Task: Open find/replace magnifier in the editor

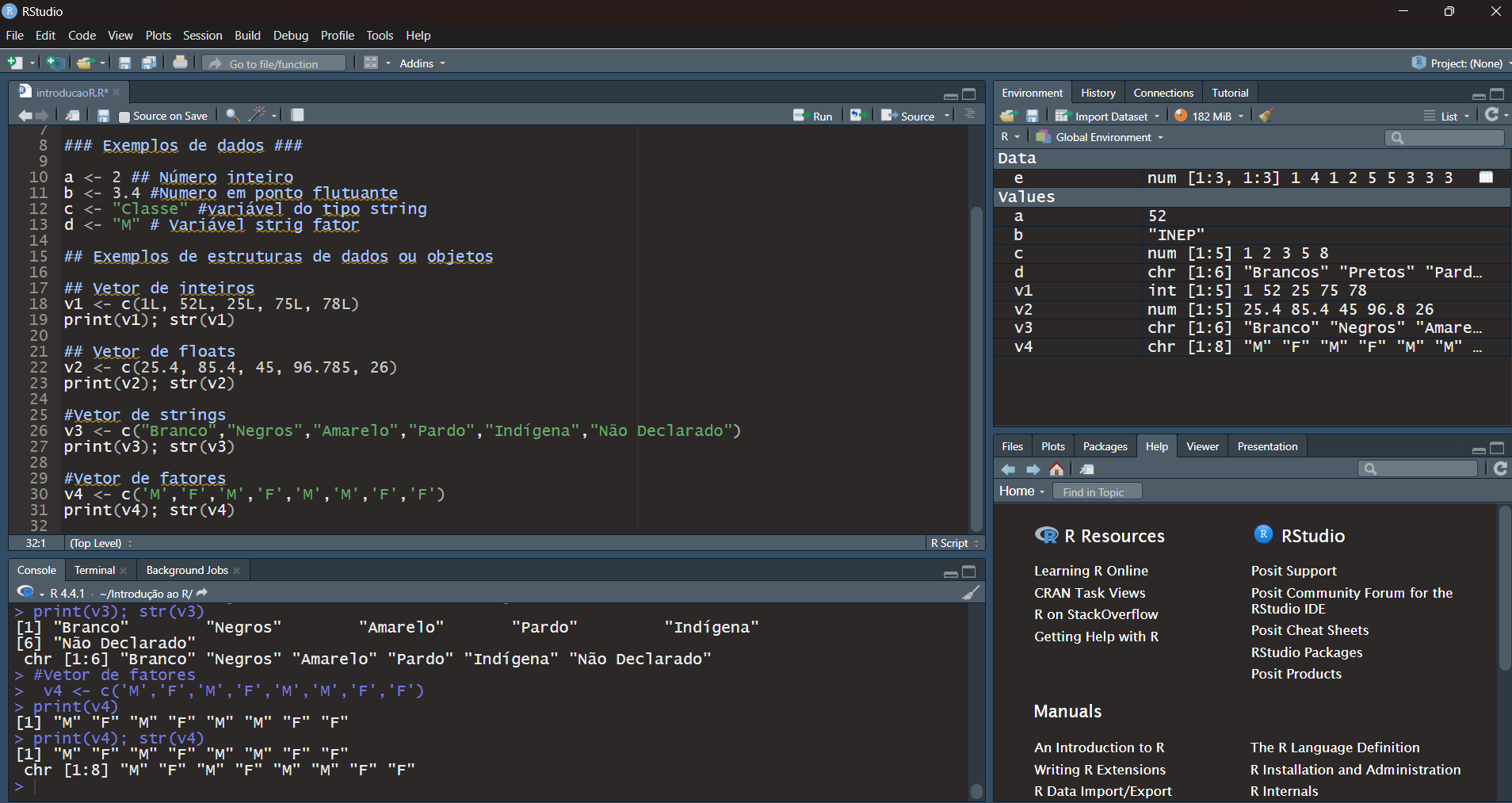Action: [232, 115]
